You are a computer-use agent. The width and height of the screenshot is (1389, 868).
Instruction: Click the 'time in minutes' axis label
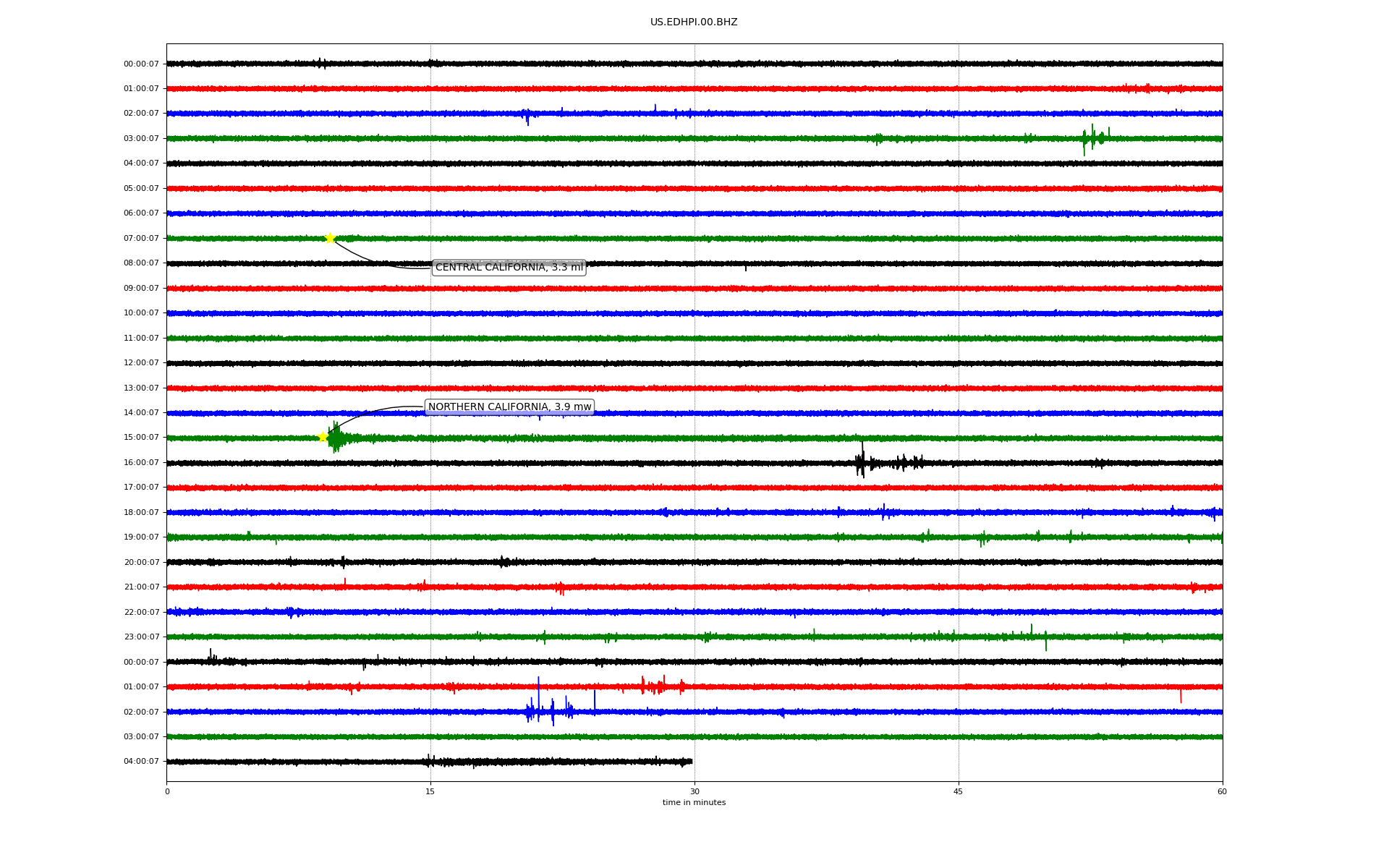693,803
